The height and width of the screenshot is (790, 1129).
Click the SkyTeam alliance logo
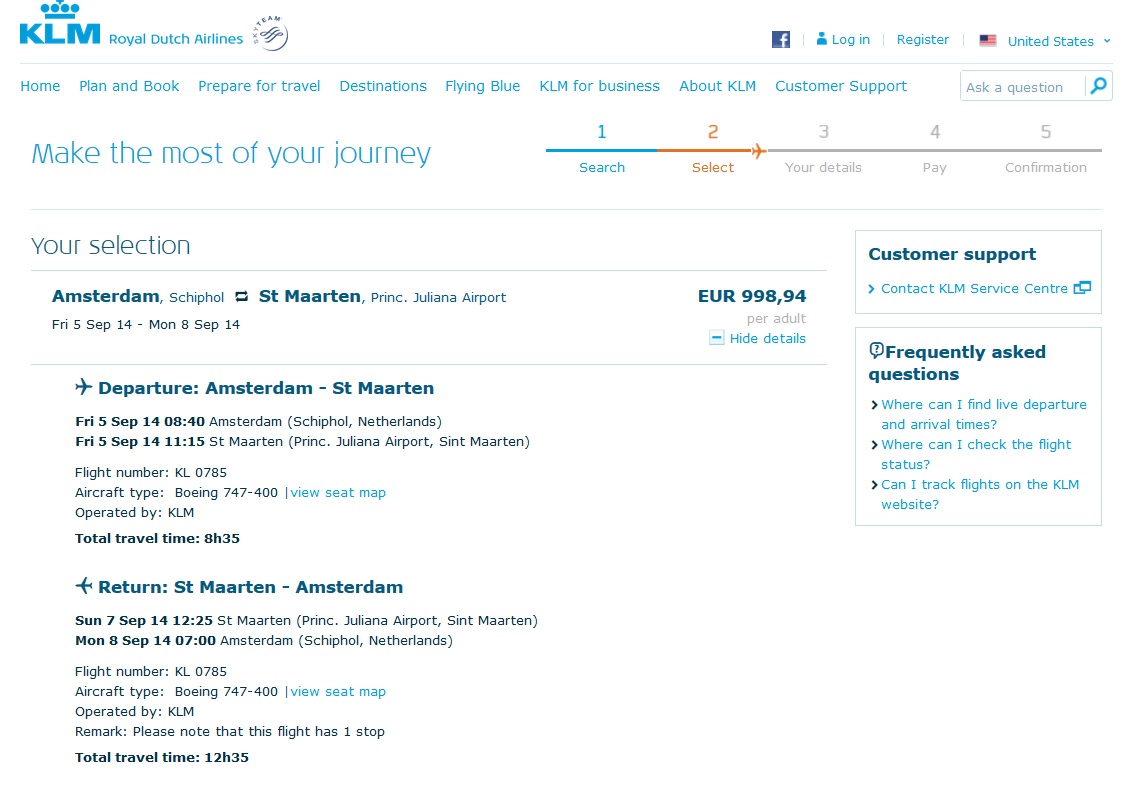tap(270, 36)
